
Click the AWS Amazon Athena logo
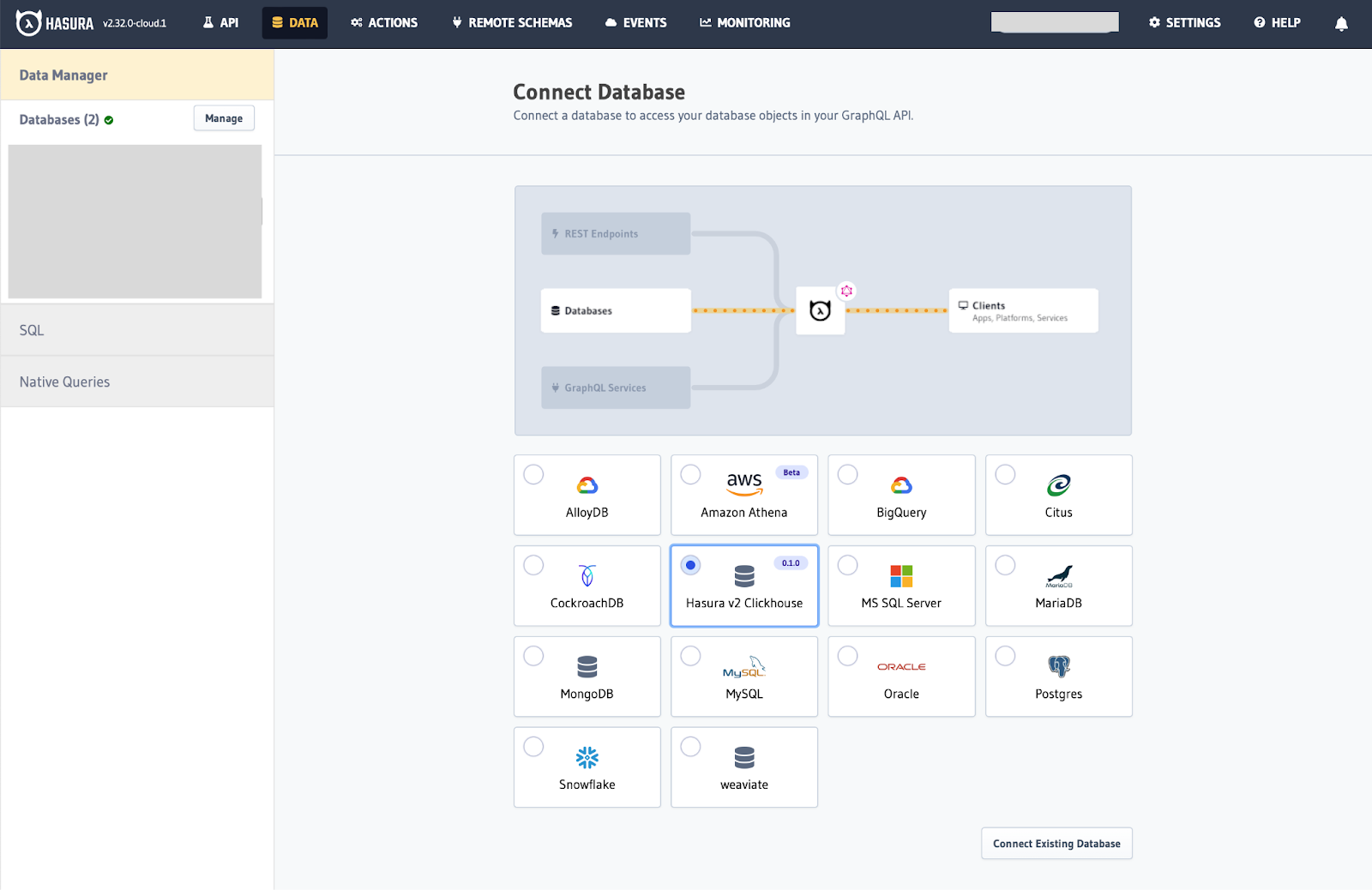744,484
